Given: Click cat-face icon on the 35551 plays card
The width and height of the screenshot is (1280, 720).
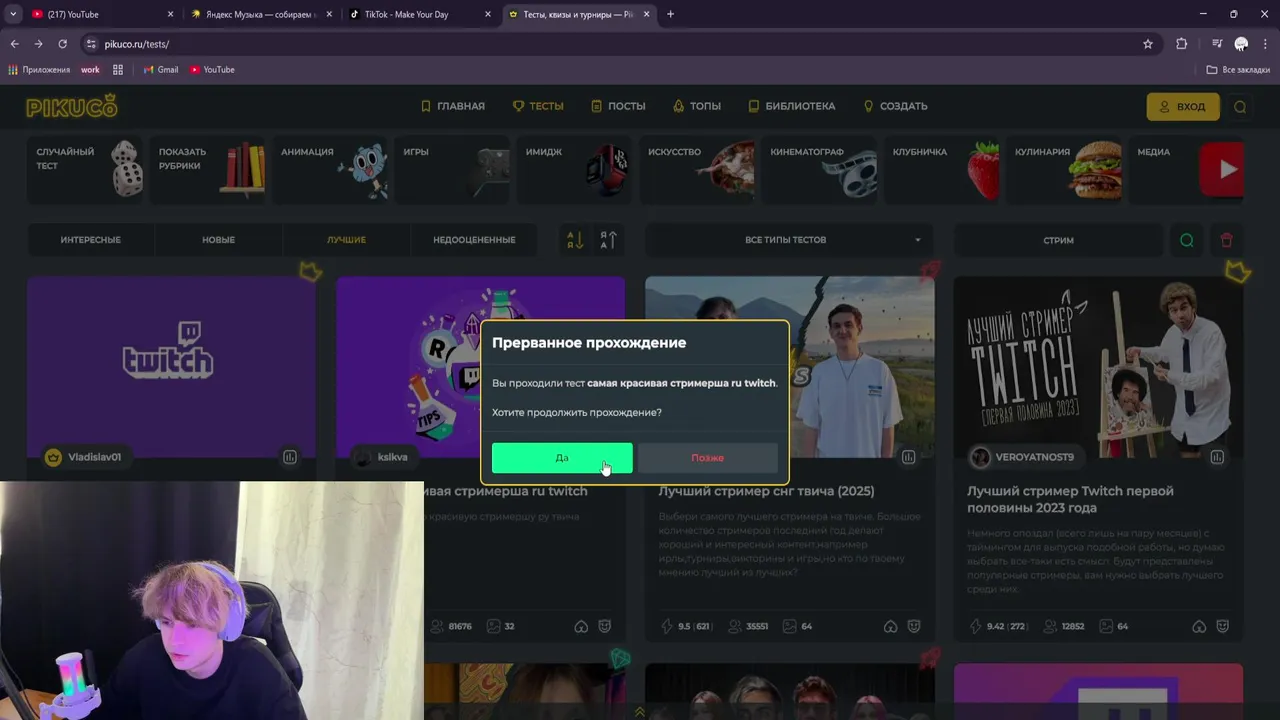Looking at the screenshot, I should pos(914,626).
